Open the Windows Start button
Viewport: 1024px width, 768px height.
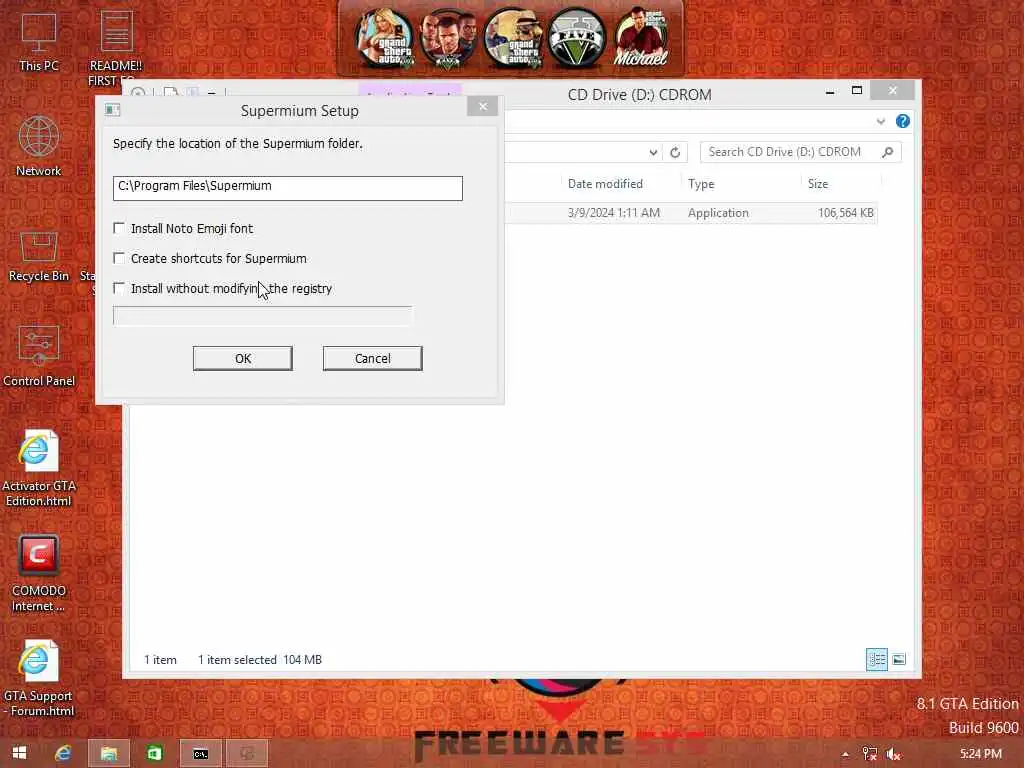tap(20, 753)
